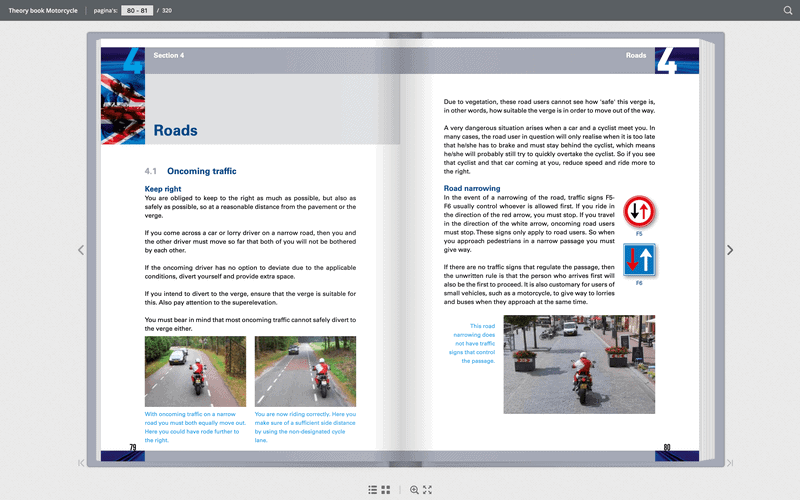800x500 pixels.
Task: Open the search magnifier icon
Action: (788, 10)
